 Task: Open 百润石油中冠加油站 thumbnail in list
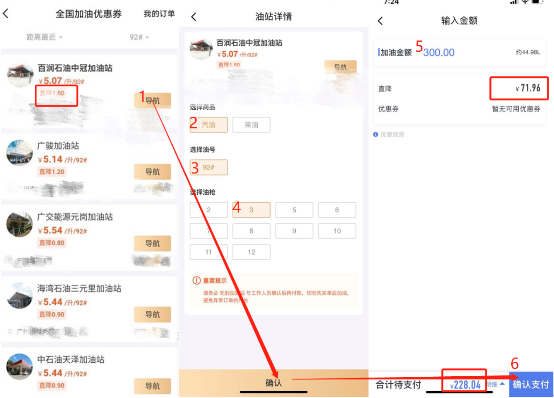pos(20,75)
